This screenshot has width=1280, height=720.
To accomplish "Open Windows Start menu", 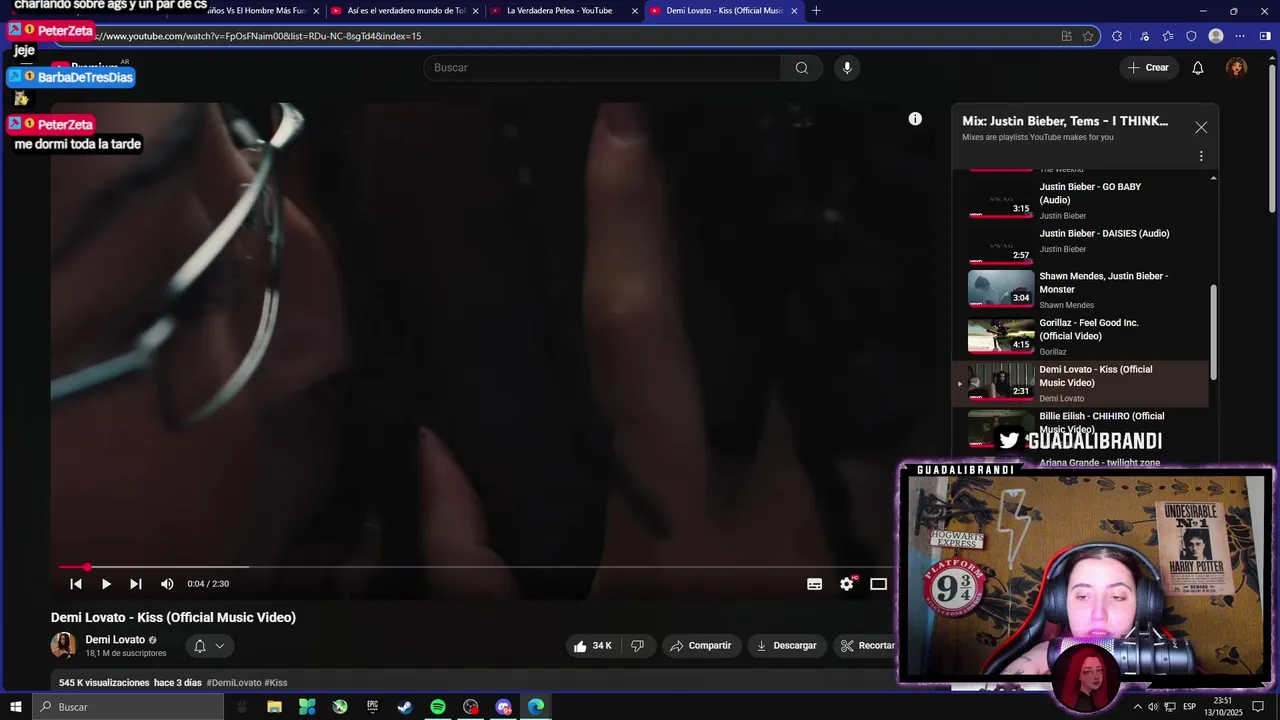I will coord(15,707).
